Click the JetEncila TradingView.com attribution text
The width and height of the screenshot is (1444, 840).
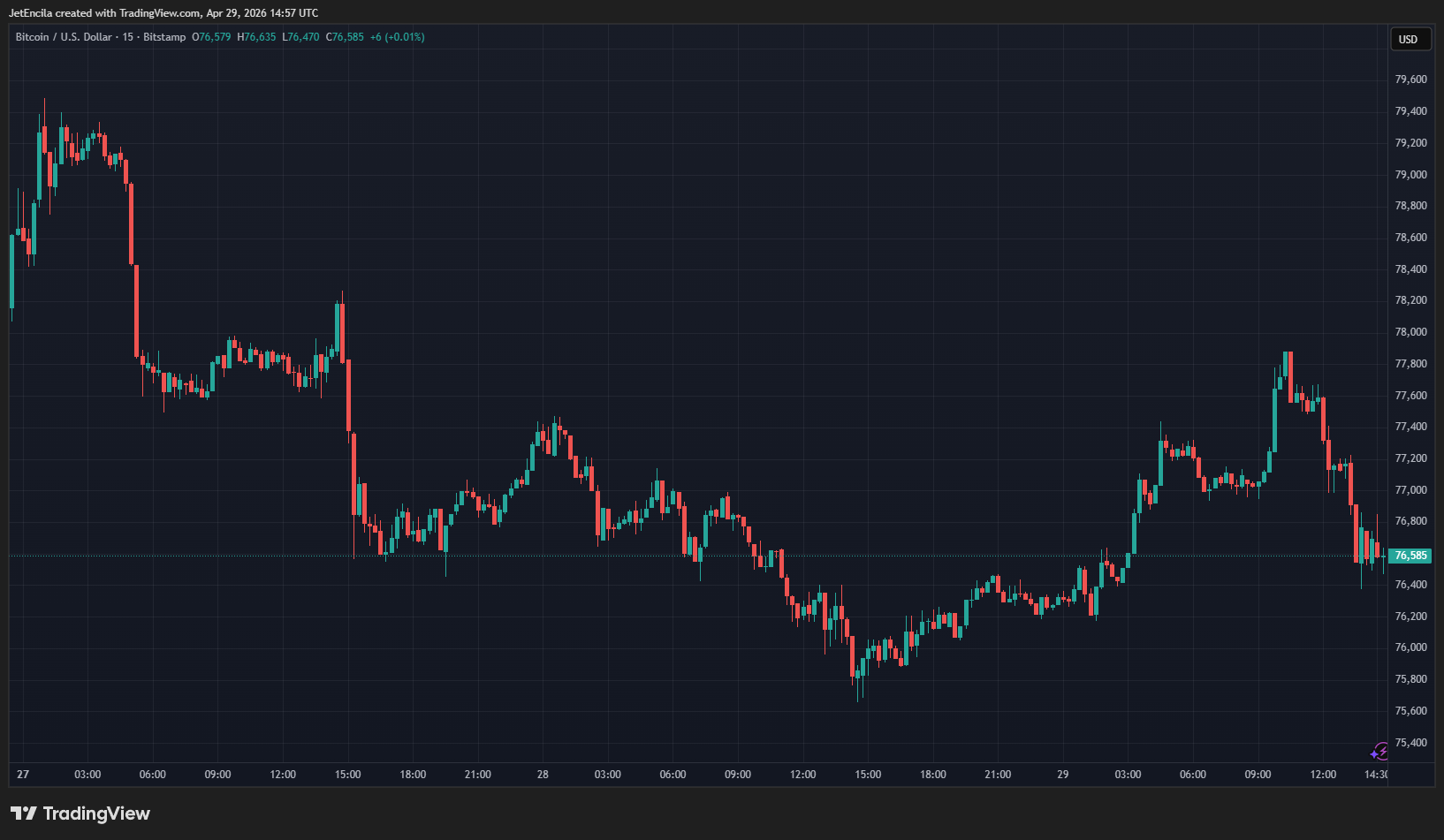pyautogui.click(x=163, y=13)
